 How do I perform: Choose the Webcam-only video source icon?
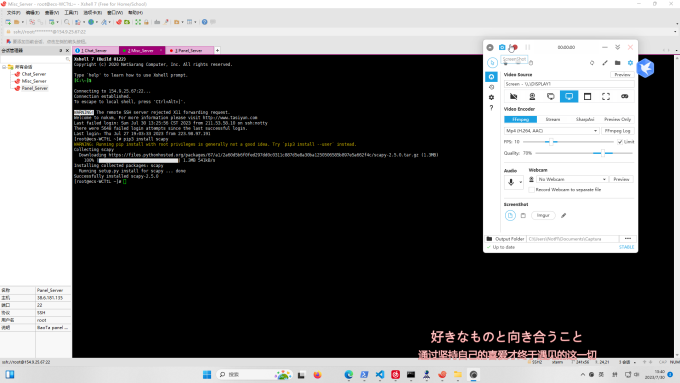coord(532,96)
